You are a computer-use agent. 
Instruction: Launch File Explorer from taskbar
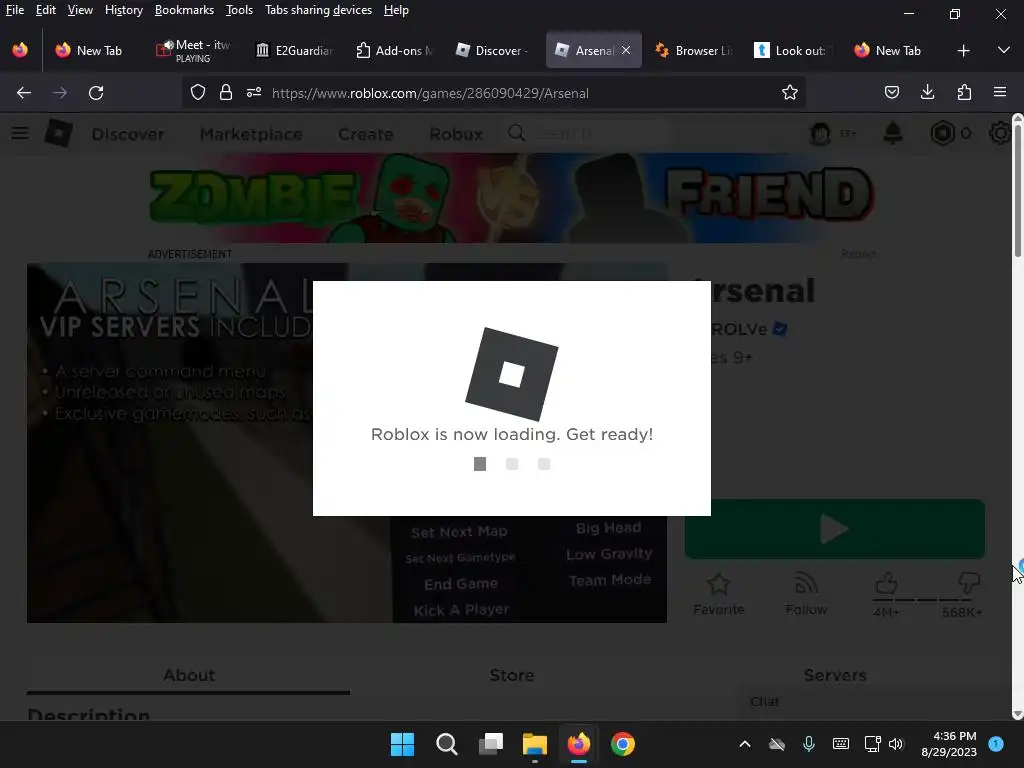coord(535,744)
